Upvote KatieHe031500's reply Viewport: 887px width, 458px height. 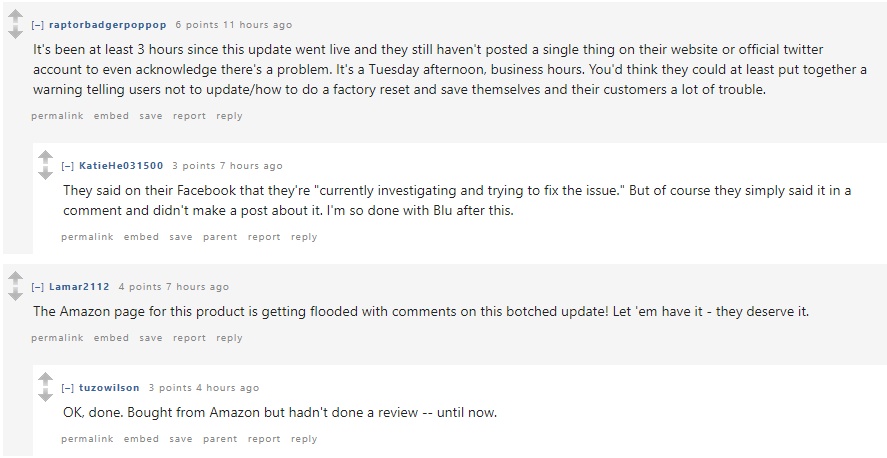click(45, 157)
